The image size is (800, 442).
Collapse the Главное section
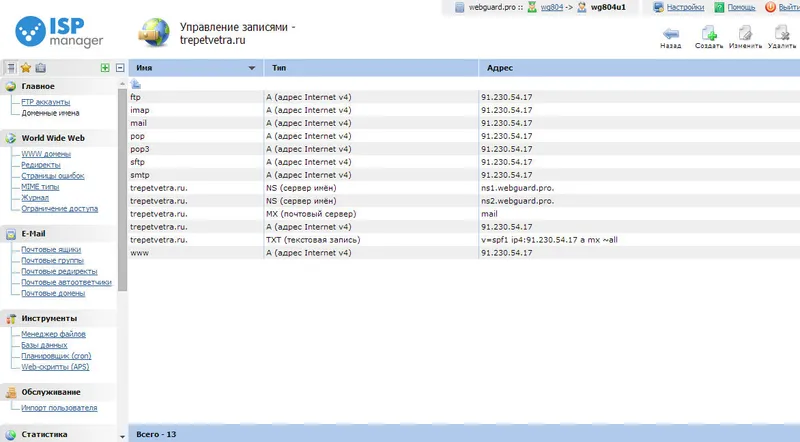click(38, 86)
